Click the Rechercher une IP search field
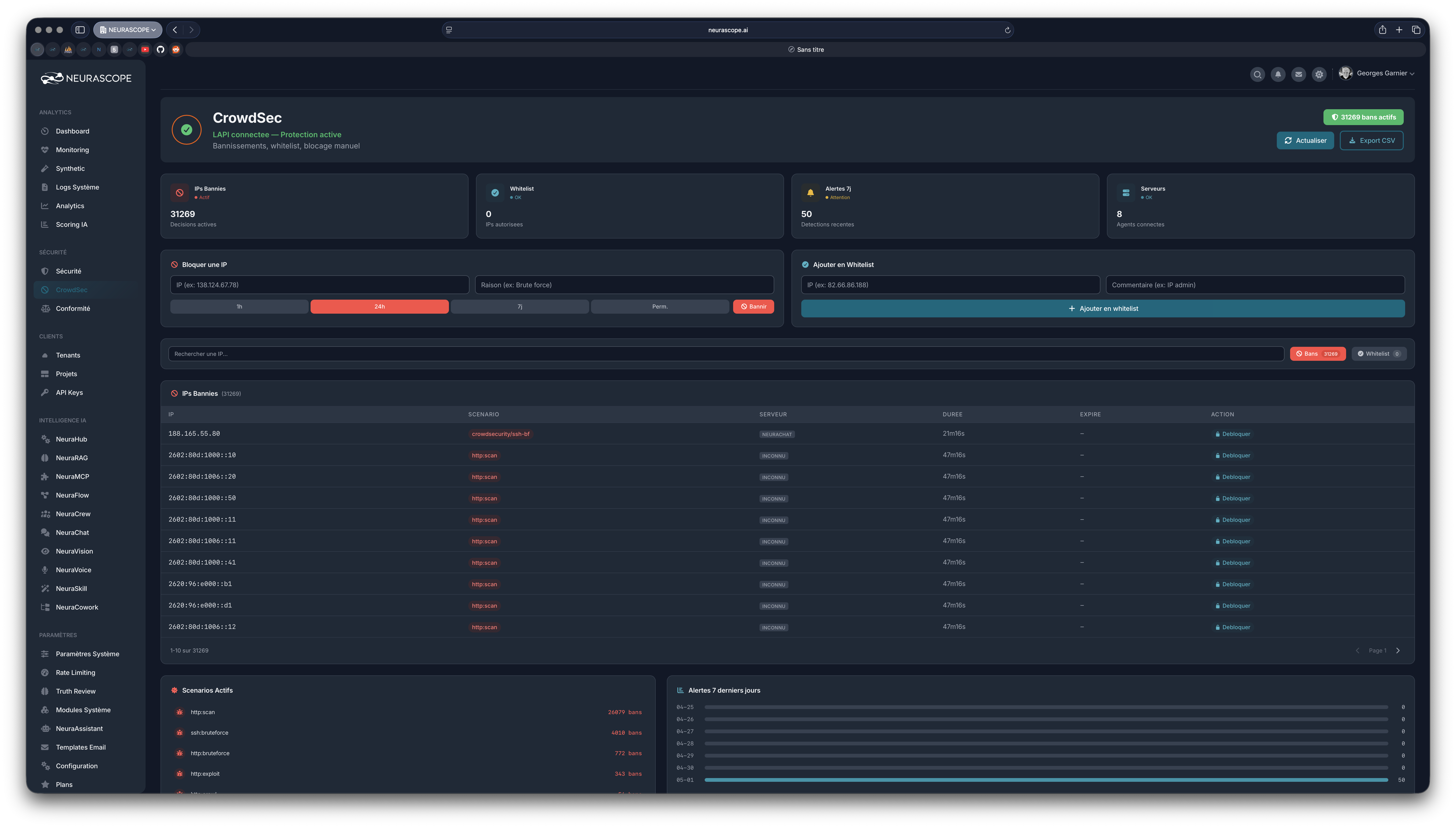1456x828 pixels. pos(726,354)
